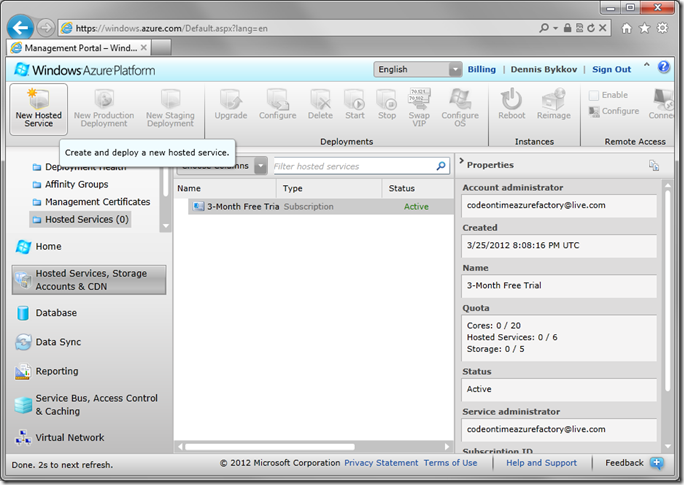Open the Help question mark icon
Image resolution: width=684 pixels, height=485 pixels.
[x=663, y=67]
